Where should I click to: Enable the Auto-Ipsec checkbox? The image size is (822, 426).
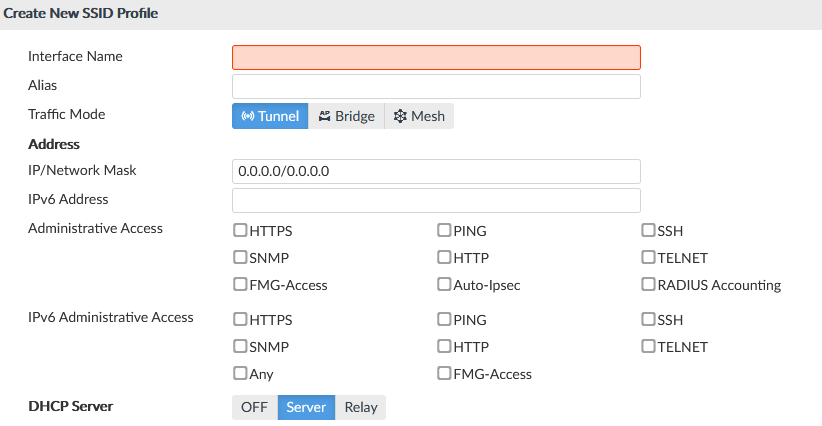coord(444,284)
